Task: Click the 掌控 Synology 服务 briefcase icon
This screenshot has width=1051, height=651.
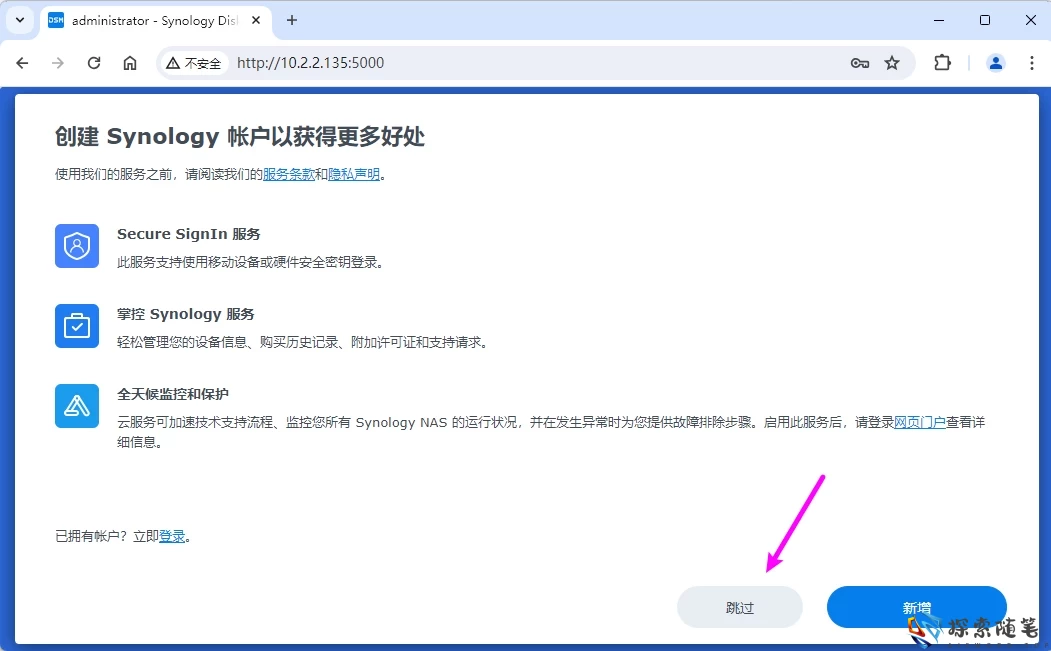Action: tap(76, 325)
